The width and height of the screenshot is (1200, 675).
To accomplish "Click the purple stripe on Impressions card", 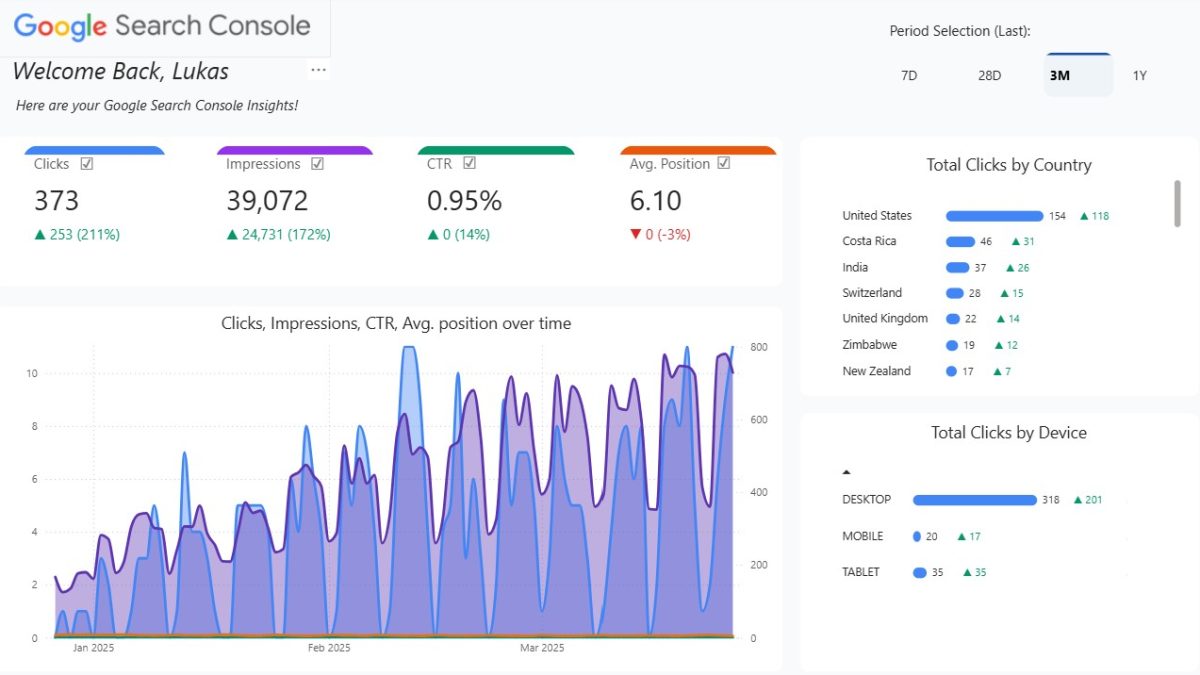I will 295,149.
